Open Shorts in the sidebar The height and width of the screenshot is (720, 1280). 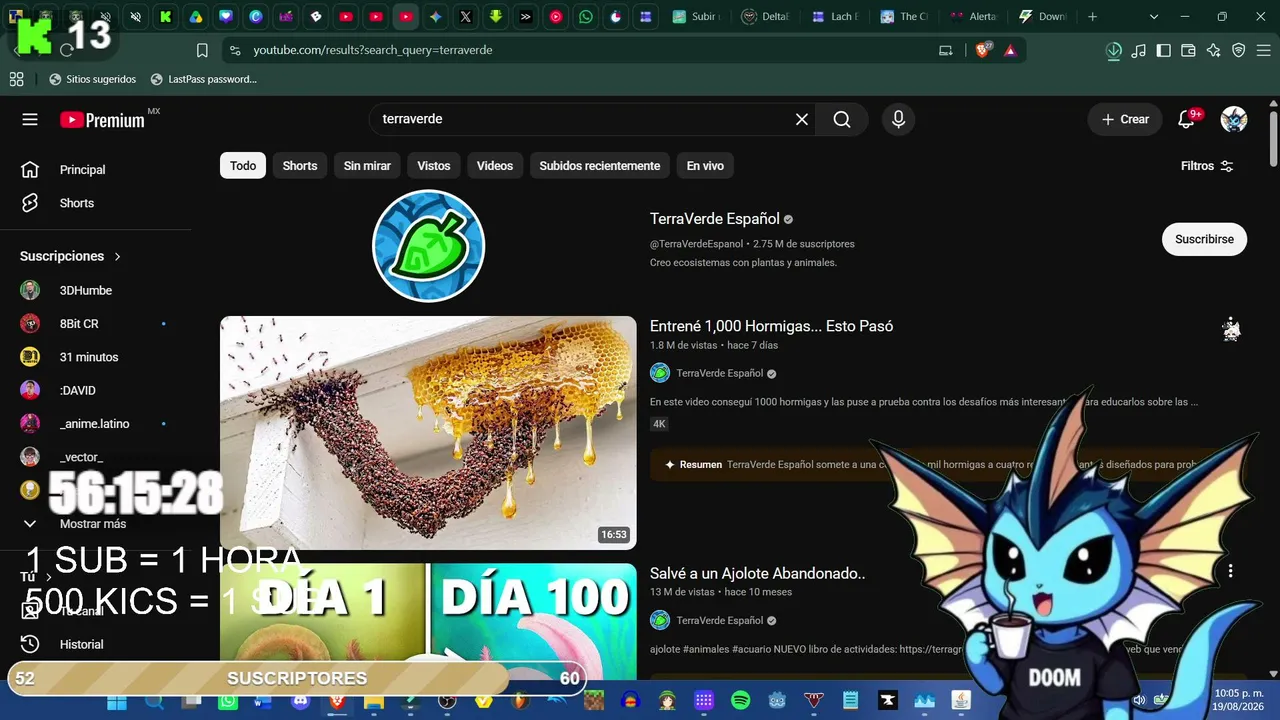tap(77, 203)
